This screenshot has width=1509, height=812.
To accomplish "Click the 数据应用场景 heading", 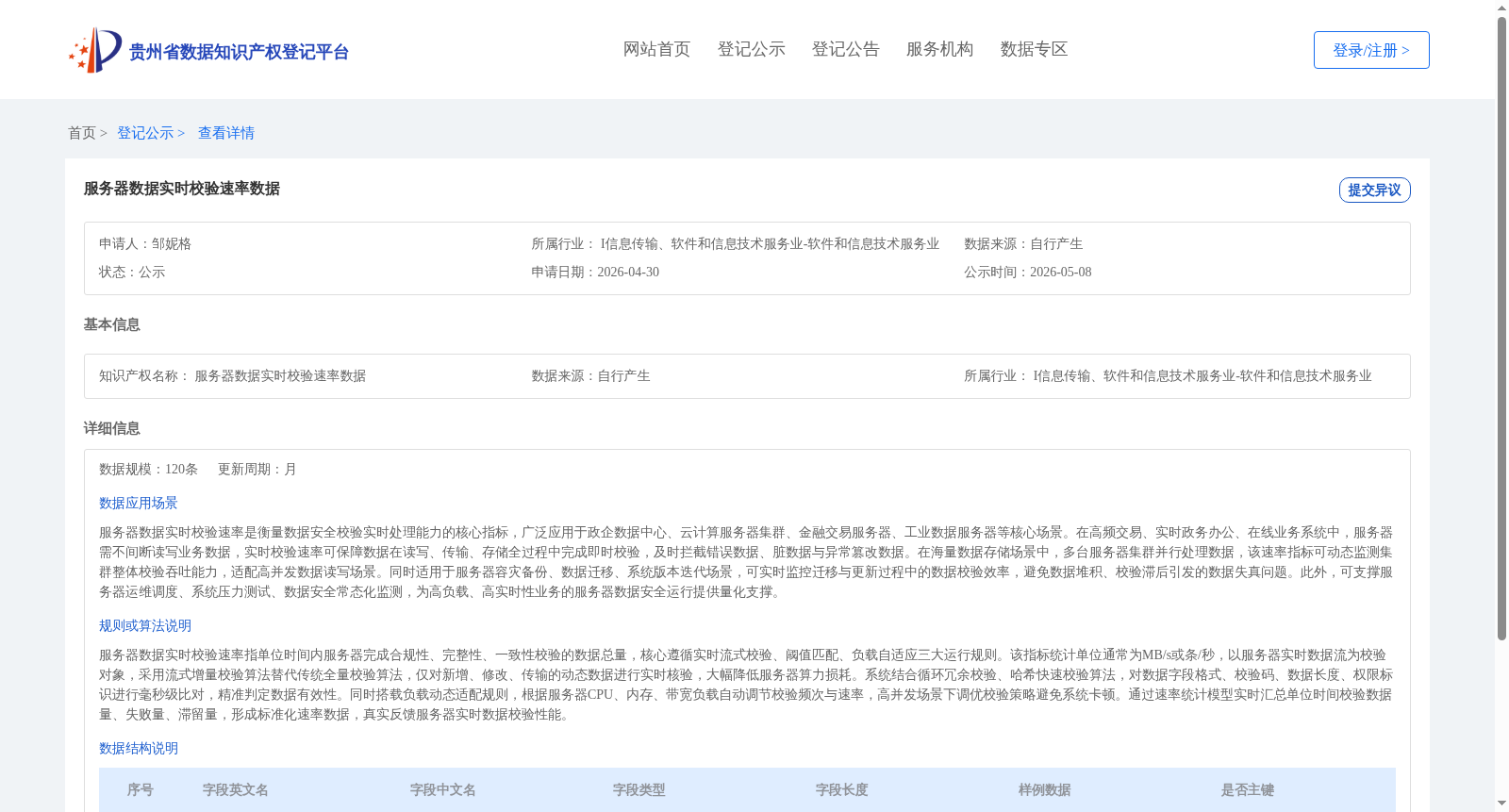I will pos(139,504).
